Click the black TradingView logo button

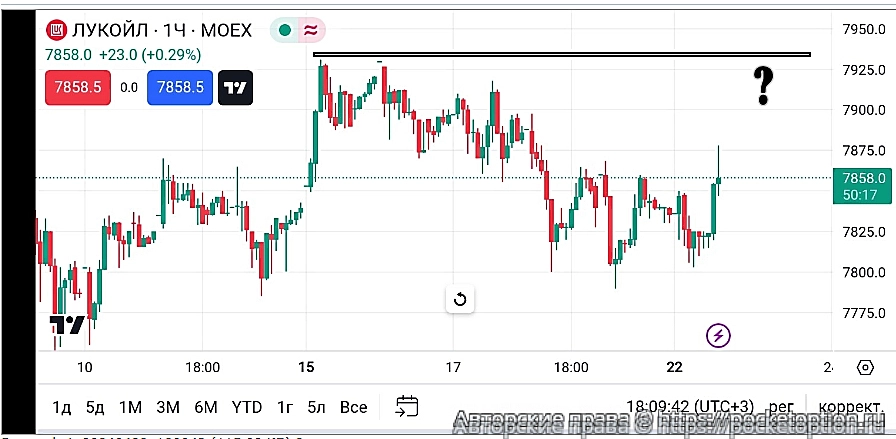coord(236,88)
